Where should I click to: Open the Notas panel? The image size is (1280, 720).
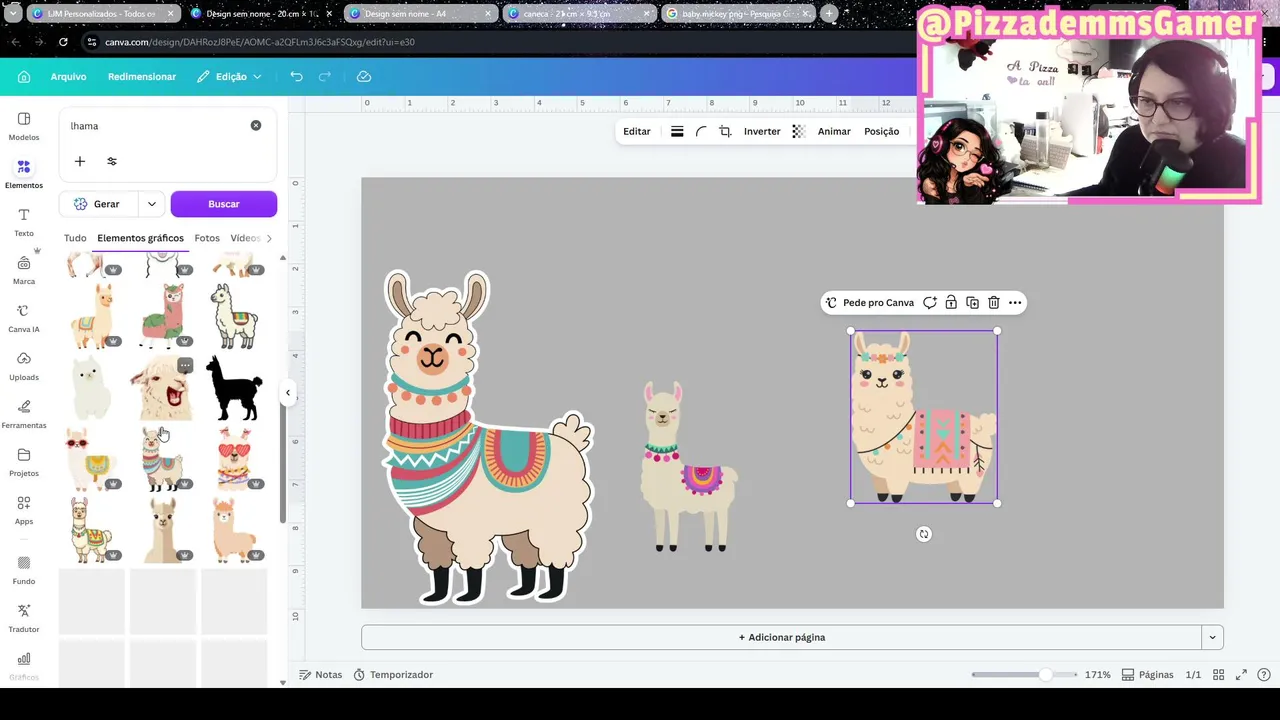pyautogui.click(x=321, y=675)
